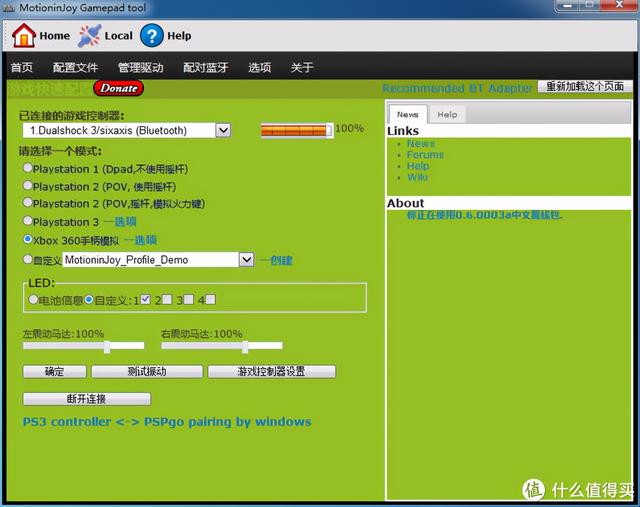Open the MotioninJoy_Profile_Demo dropdown
The height and width of the screenshot is (507, 640).
[246, 260]
